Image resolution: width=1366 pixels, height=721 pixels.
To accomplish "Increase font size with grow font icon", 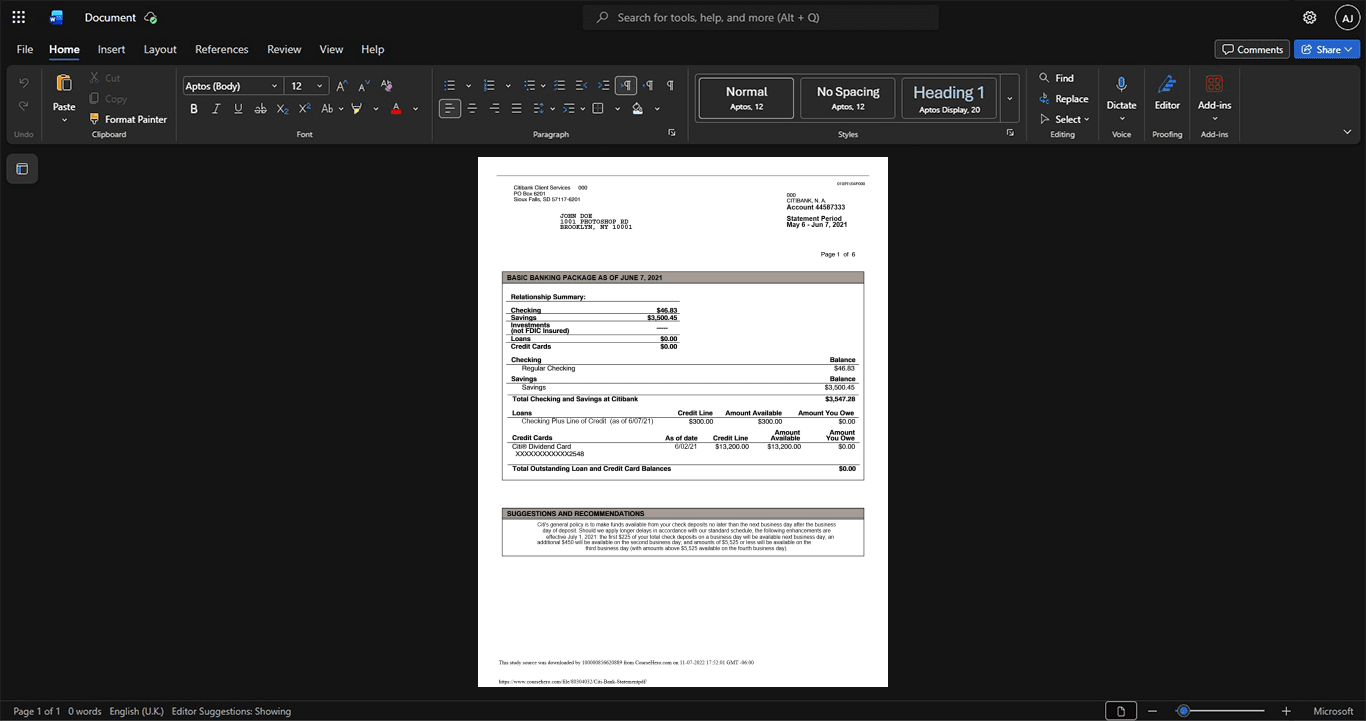I will (342, 86).
